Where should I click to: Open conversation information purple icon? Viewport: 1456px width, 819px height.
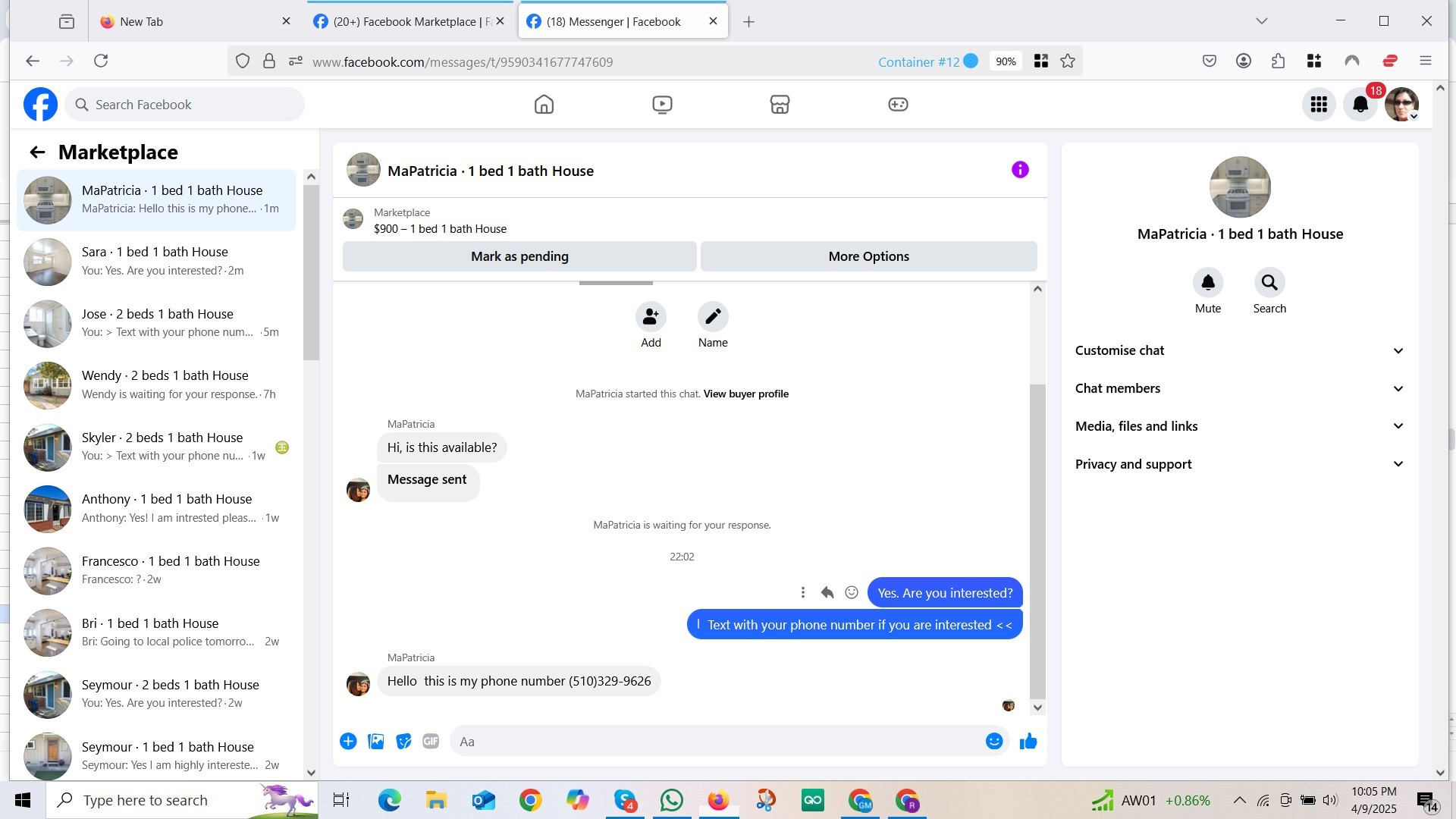(x=1020, y=170)
